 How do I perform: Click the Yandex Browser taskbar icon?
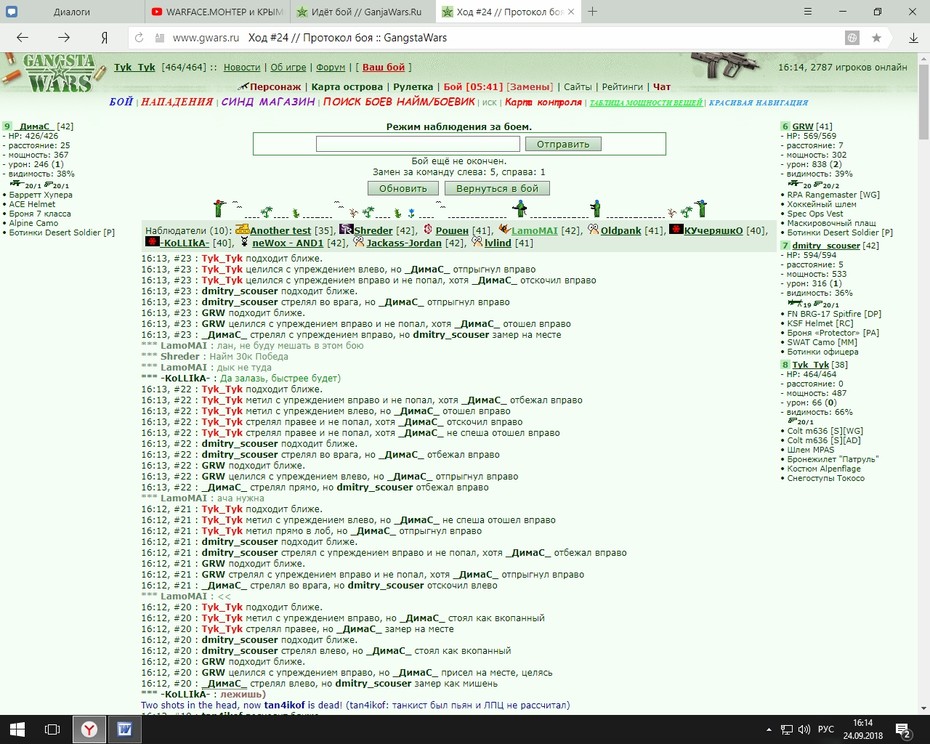[89, 729]
